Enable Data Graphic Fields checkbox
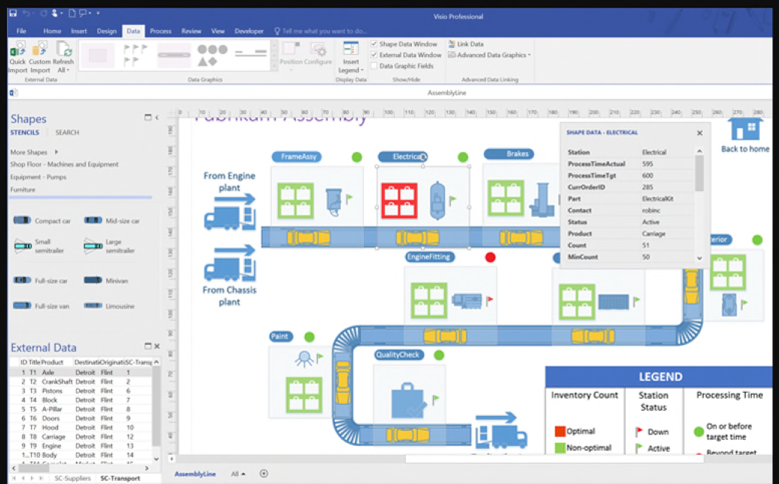This screenshot has width=779, height=484. (374, 66)
